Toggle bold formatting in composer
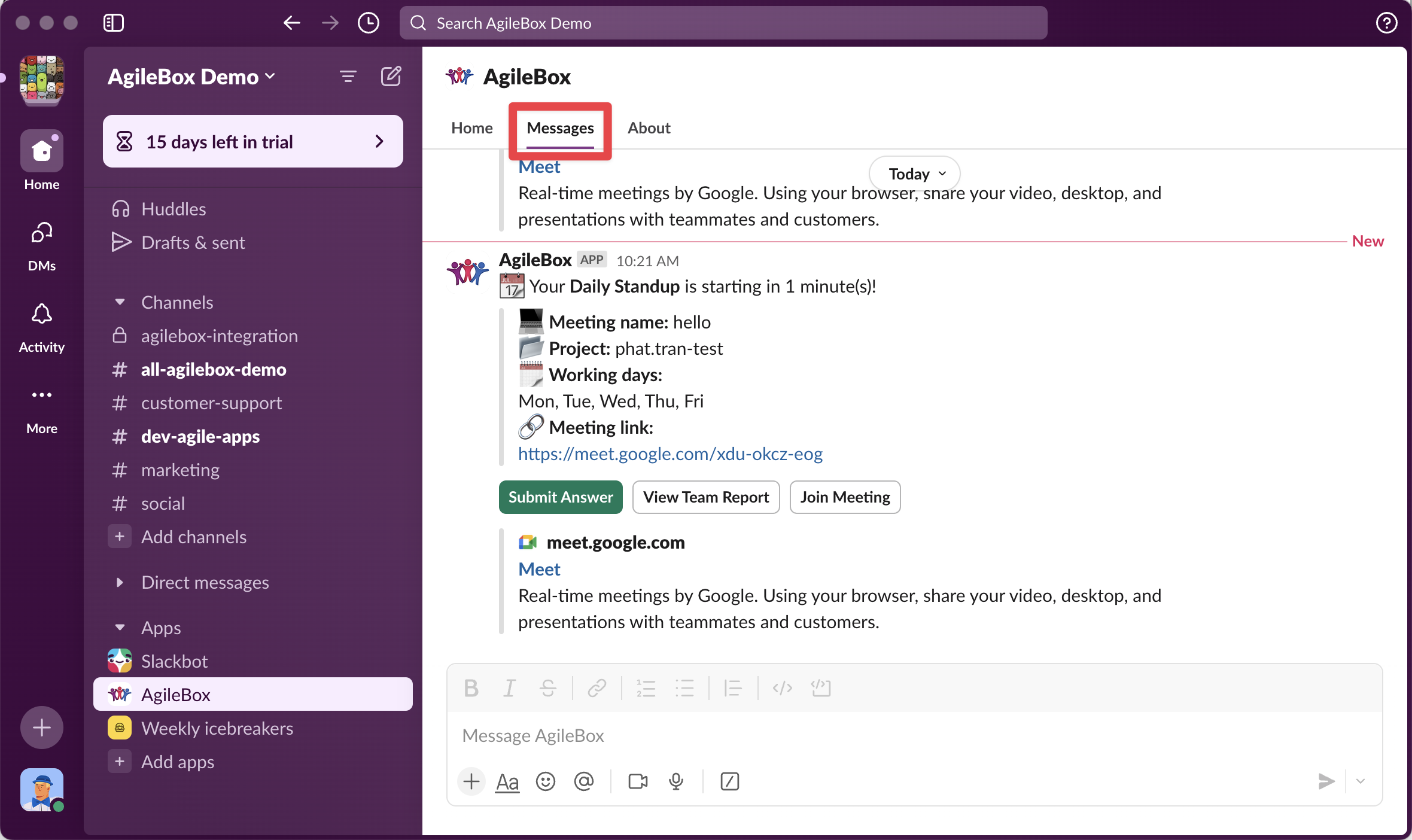The height and width of the screenshot is (840, 1412). [x=471, y=688]
